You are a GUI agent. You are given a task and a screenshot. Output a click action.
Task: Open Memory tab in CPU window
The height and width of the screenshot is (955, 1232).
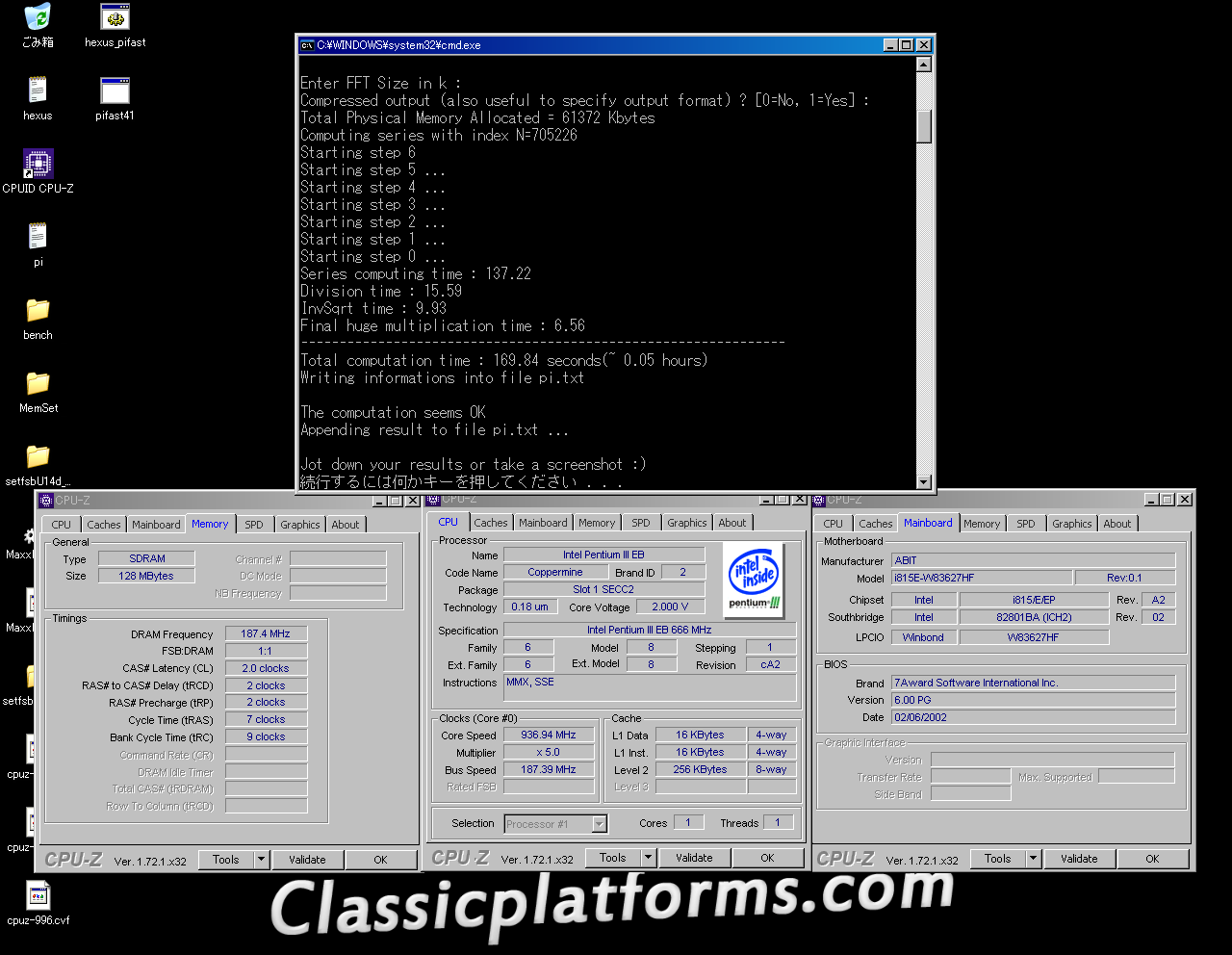click(597, 523)
